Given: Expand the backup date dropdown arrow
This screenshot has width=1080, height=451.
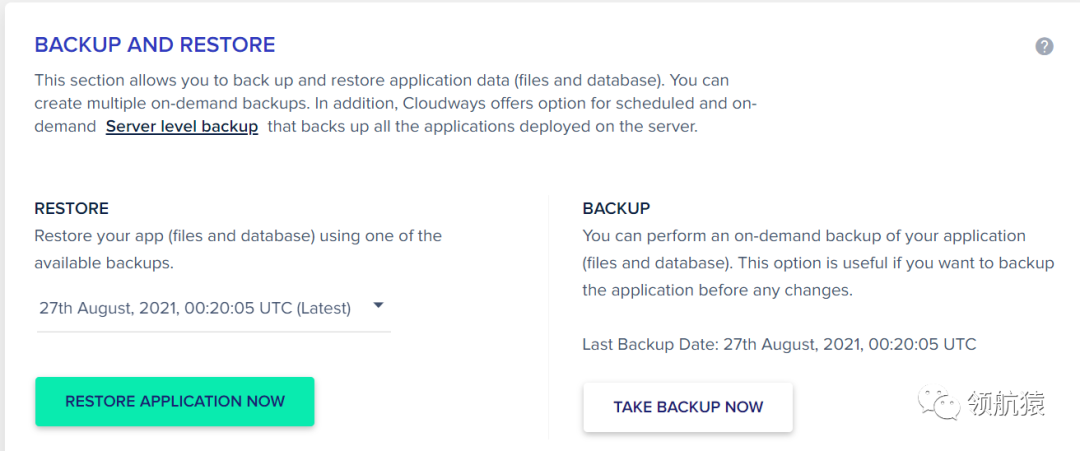Looking at the screenshot, I should pos(378,306).
